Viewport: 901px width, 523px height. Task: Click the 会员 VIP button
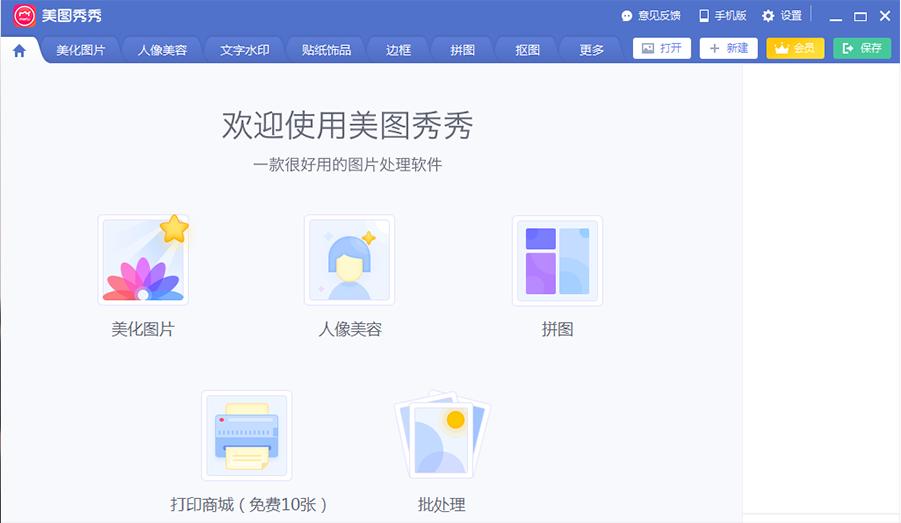[x=795, y=48]
